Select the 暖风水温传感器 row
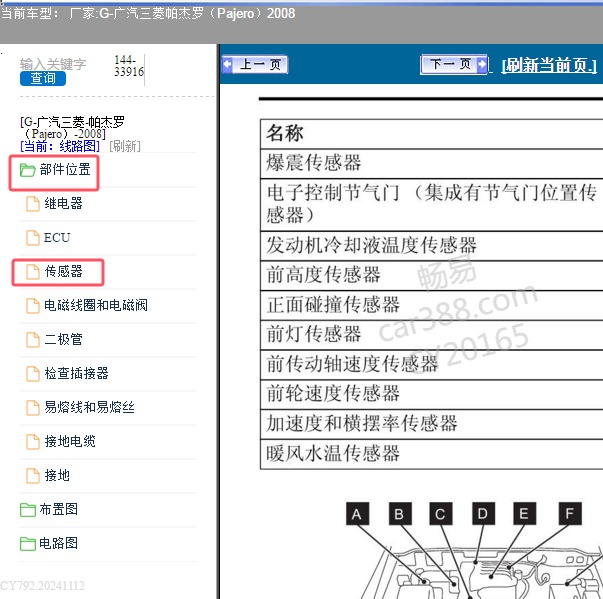The image size is (603, 599). [431, 454]
